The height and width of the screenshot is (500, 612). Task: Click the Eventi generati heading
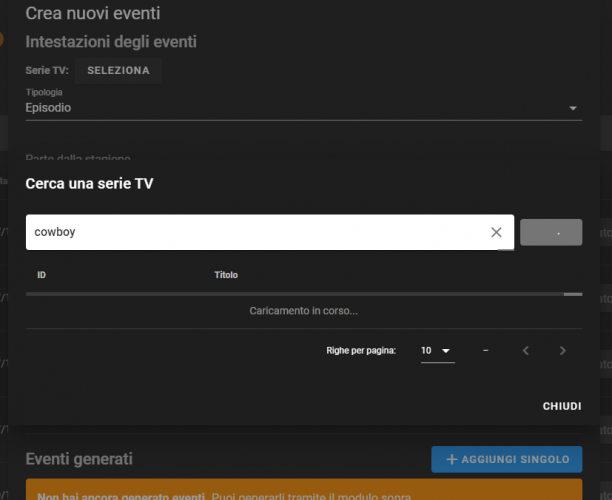click(79, 459)
